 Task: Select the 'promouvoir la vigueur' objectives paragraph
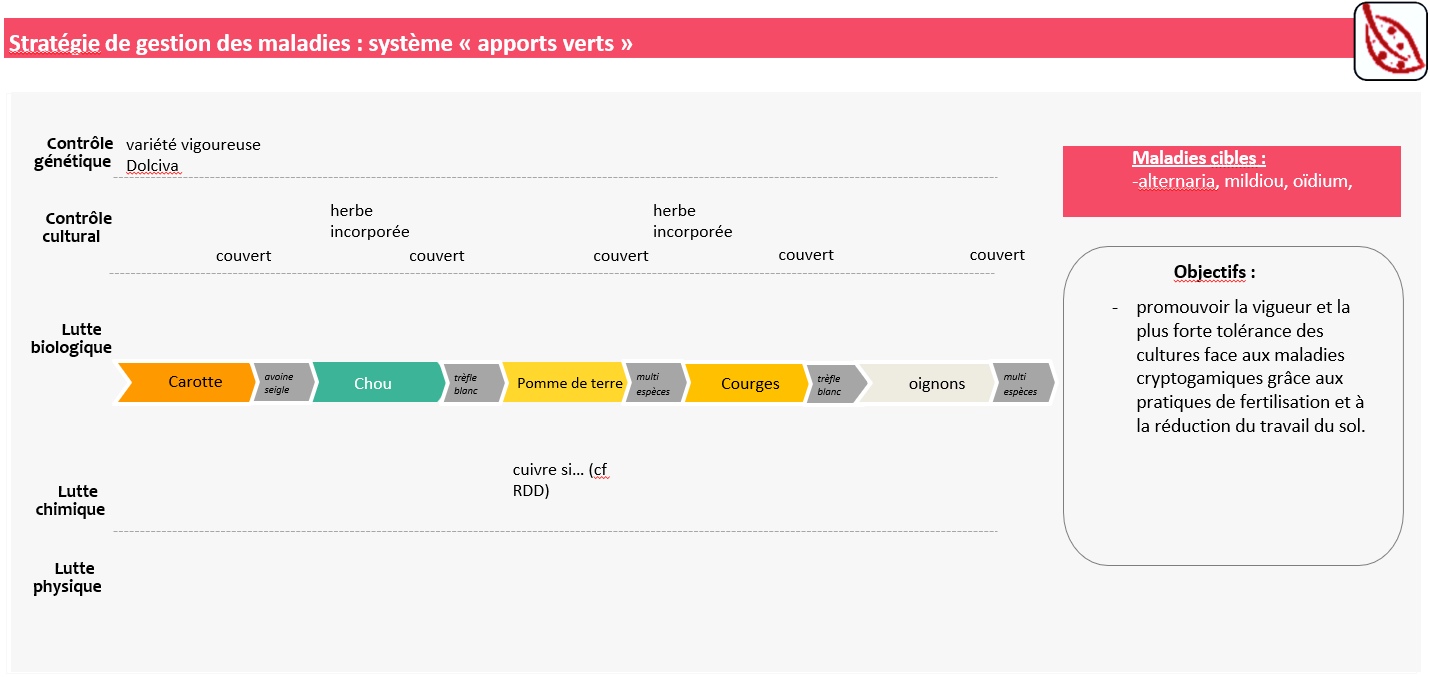[x=1250, y=366]
